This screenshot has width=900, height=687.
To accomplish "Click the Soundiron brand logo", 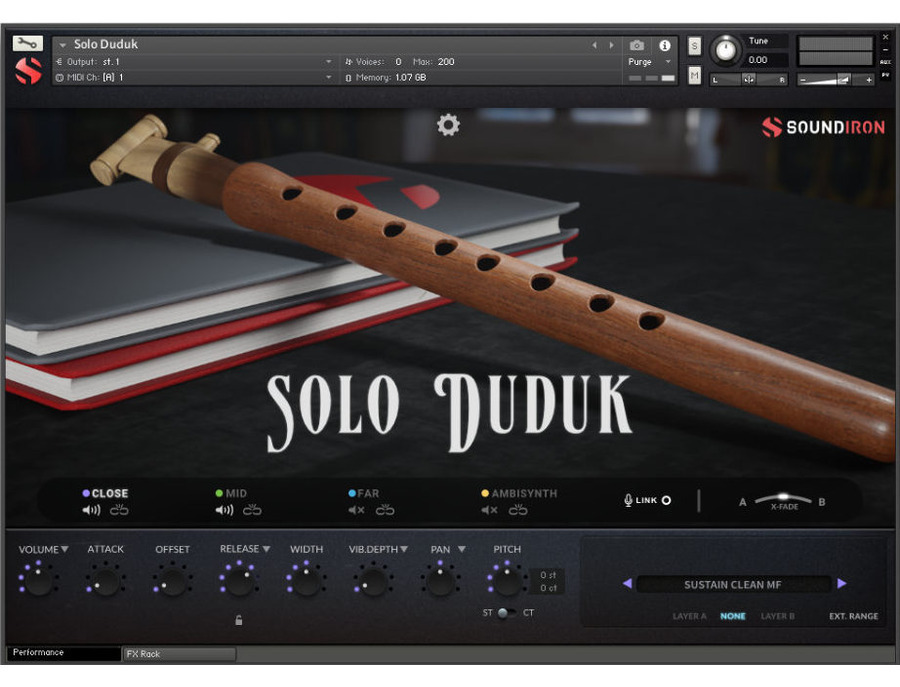I will 824,127.
